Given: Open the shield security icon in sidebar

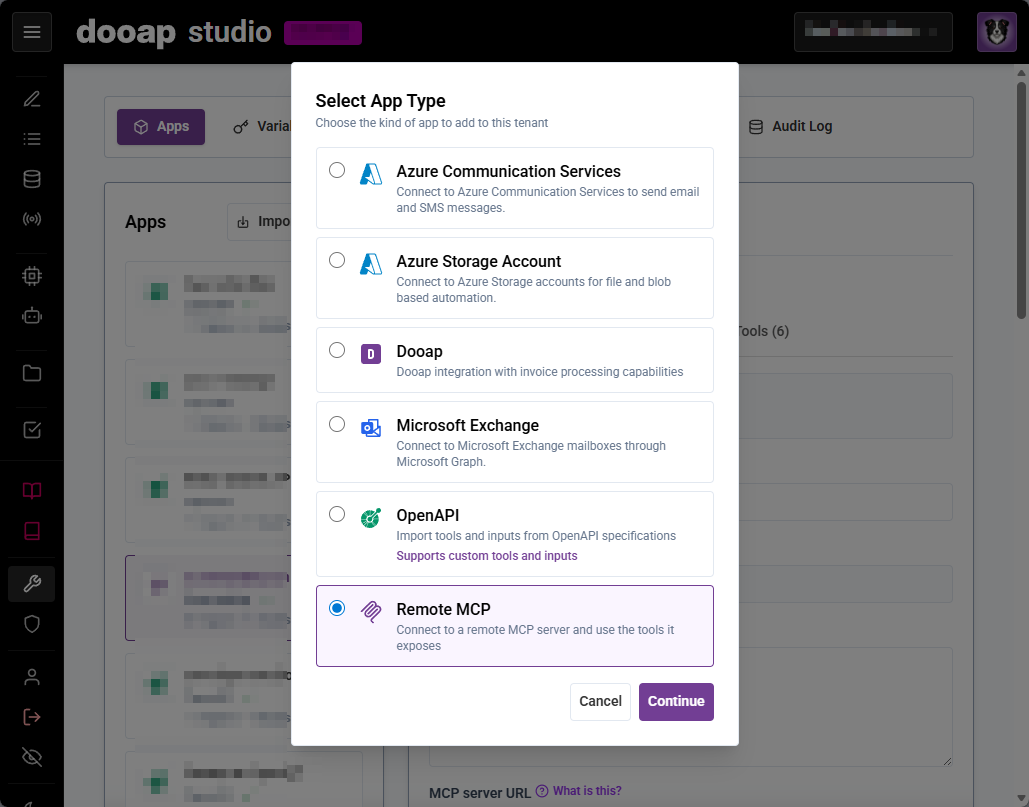Looking at the screenshot, I should (32, 624).
